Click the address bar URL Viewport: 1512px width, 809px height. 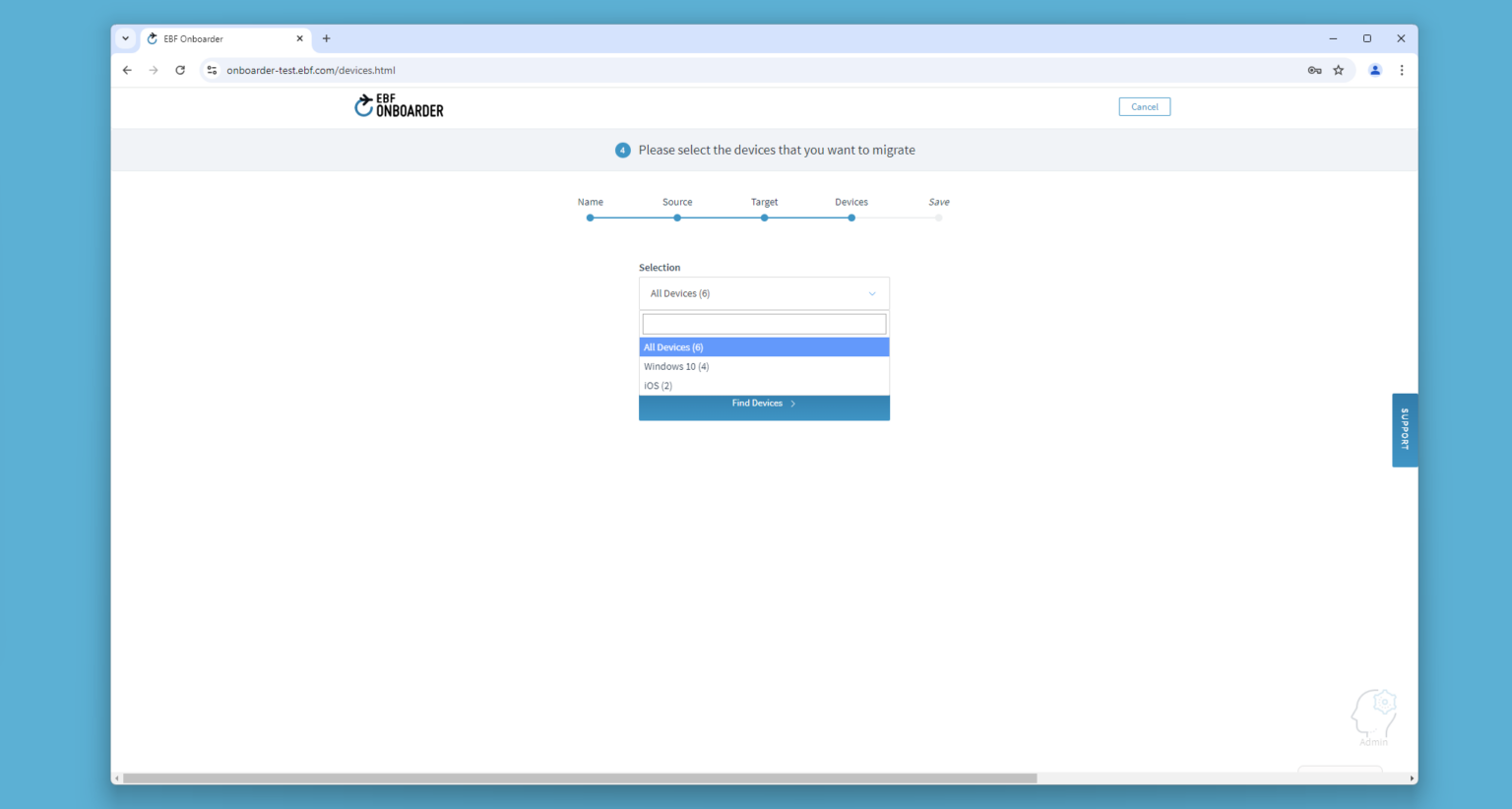(x=311, y=70)
